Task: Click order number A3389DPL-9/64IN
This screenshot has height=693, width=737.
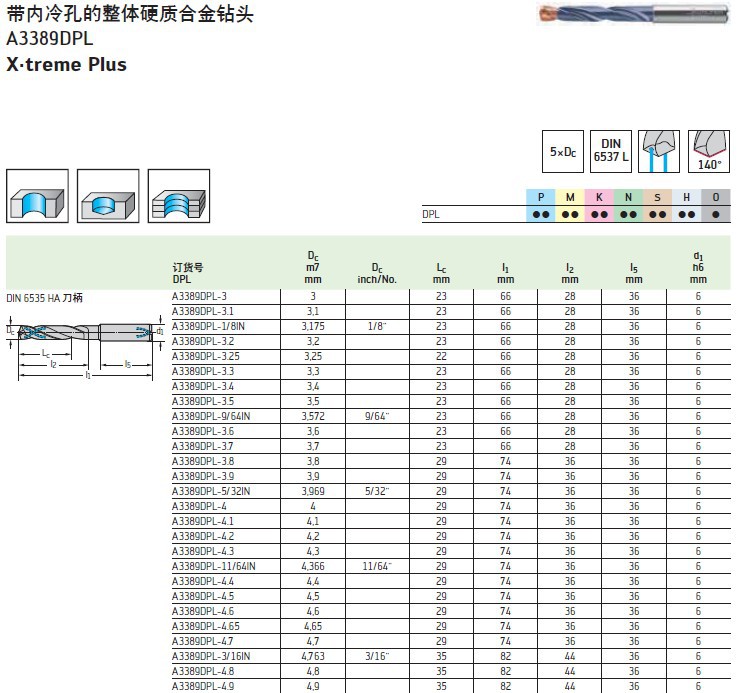Action: [x=211, y=416]
